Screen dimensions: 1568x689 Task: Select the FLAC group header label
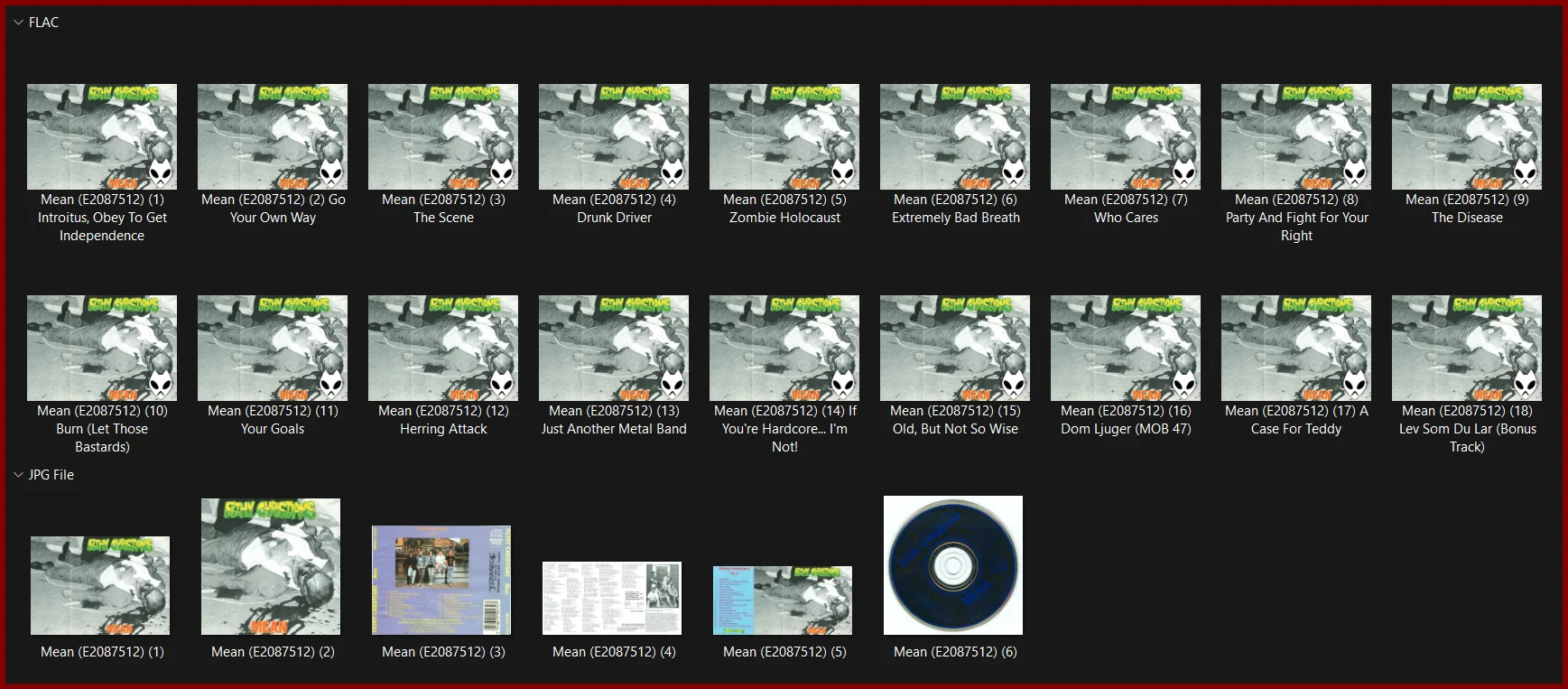[x=43, y=23]
